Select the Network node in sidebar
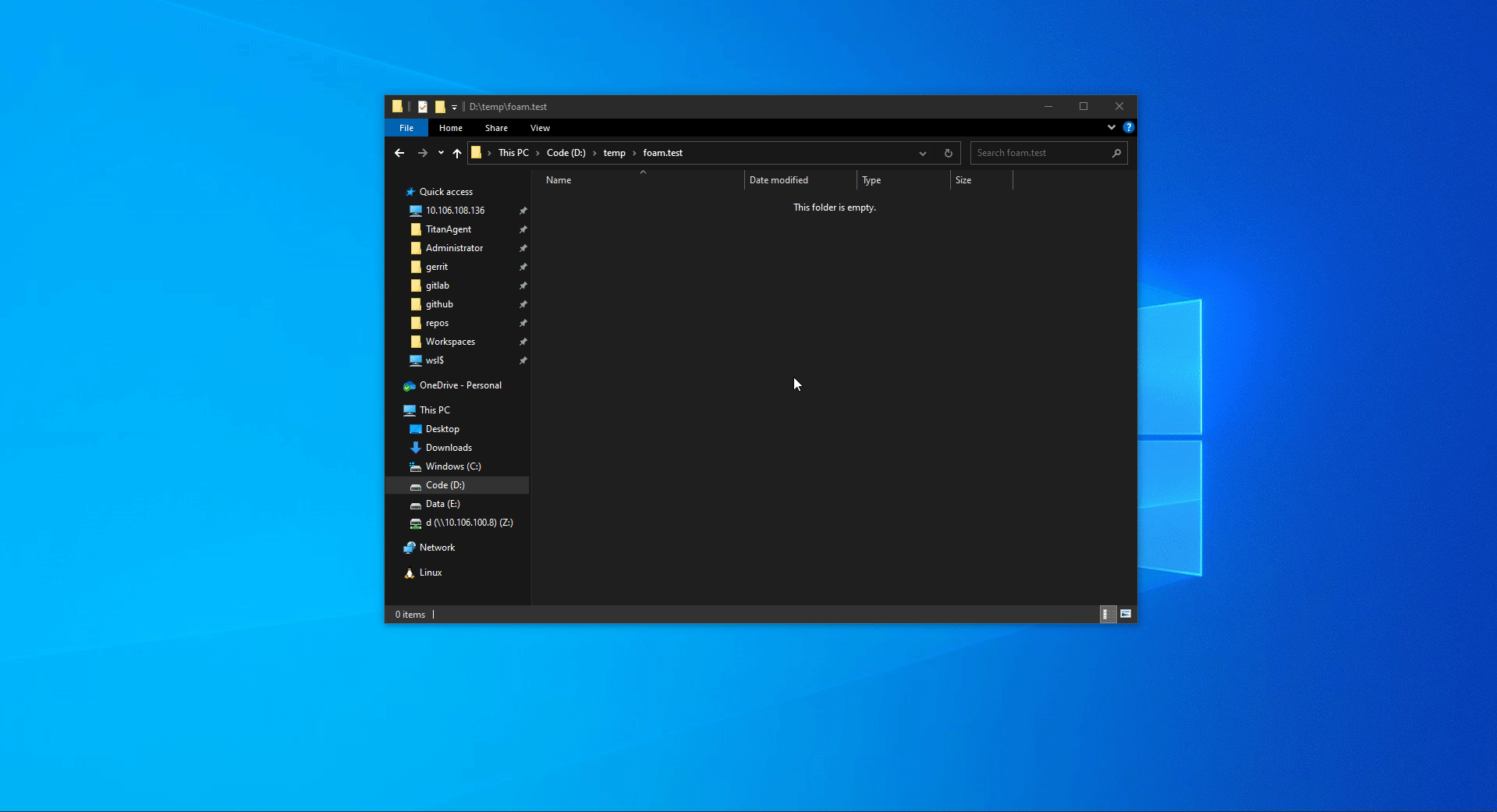Image resolution: width=1497 pixels, height=812 pixels. point(437,548)
